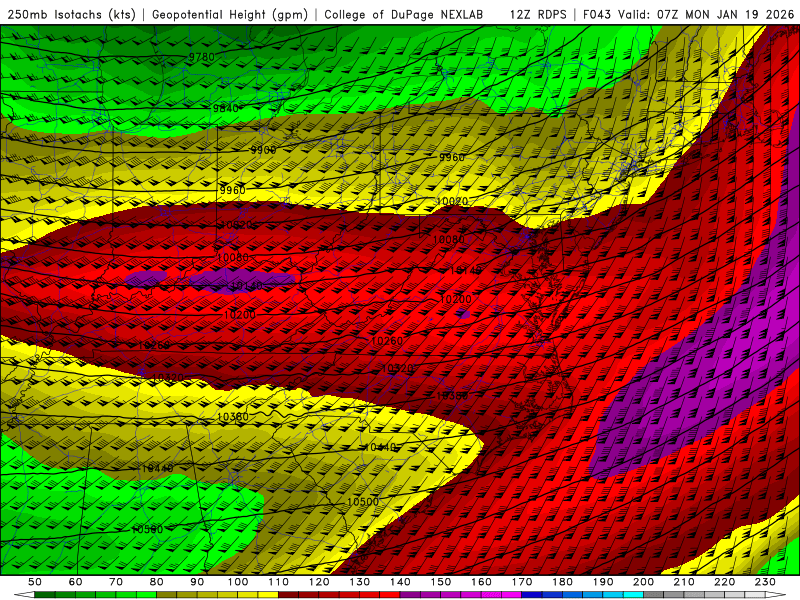Click the 180 value on the color scale
The width and height of the screenshot is (800, 600).
[562, 582]
